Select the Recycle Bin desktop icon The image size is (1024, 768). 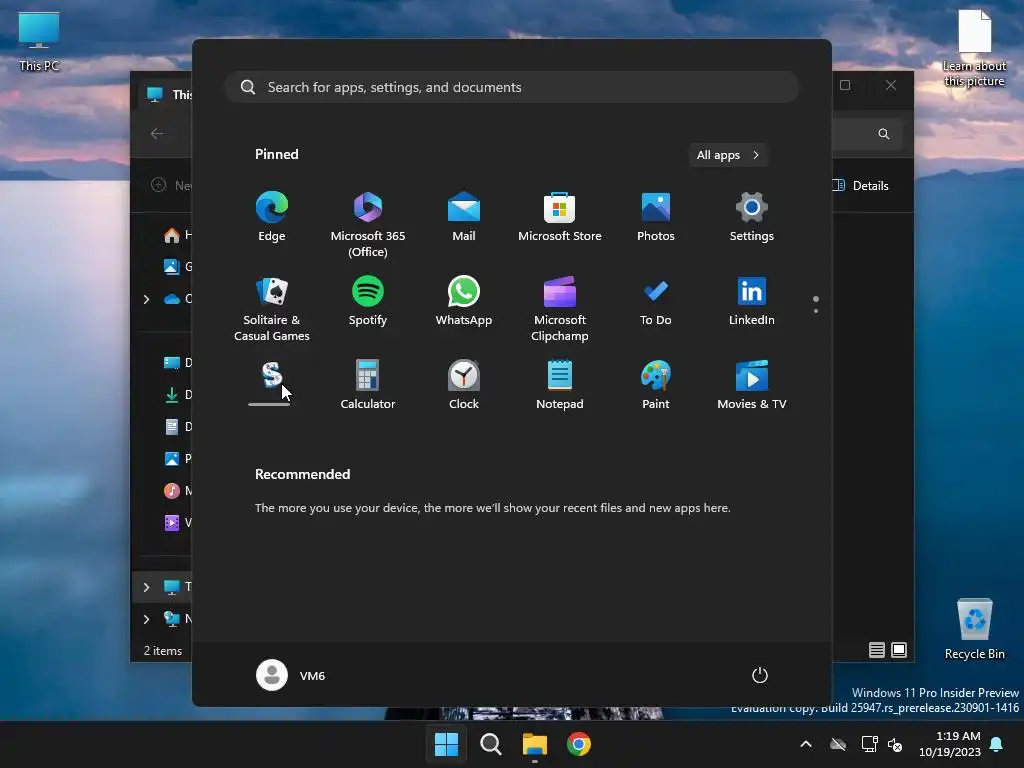click(x=974, y=629)
